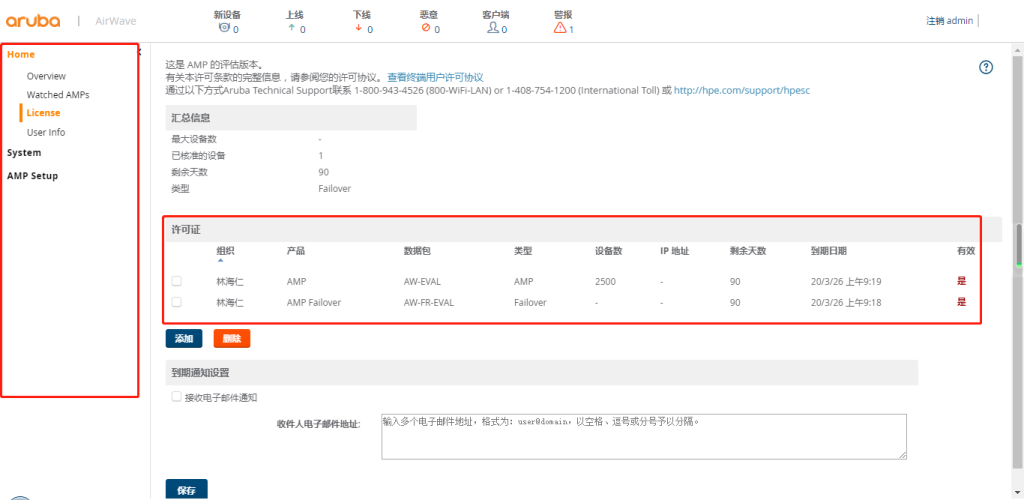Tick the checkbox for the AMP Failover row

(x=176, y=302)
